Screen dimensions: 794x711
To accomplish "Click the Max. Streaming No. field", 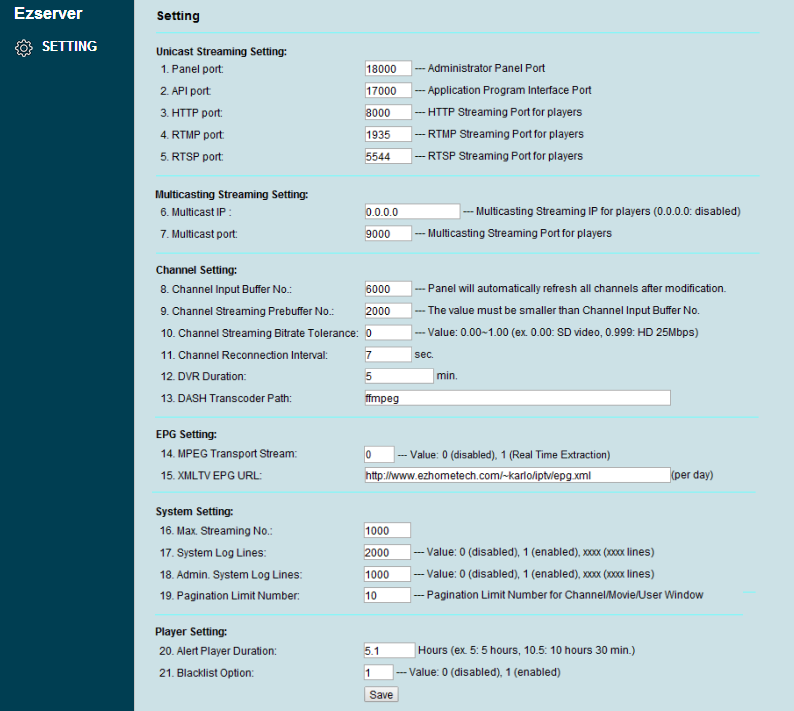I will [387, 530].
